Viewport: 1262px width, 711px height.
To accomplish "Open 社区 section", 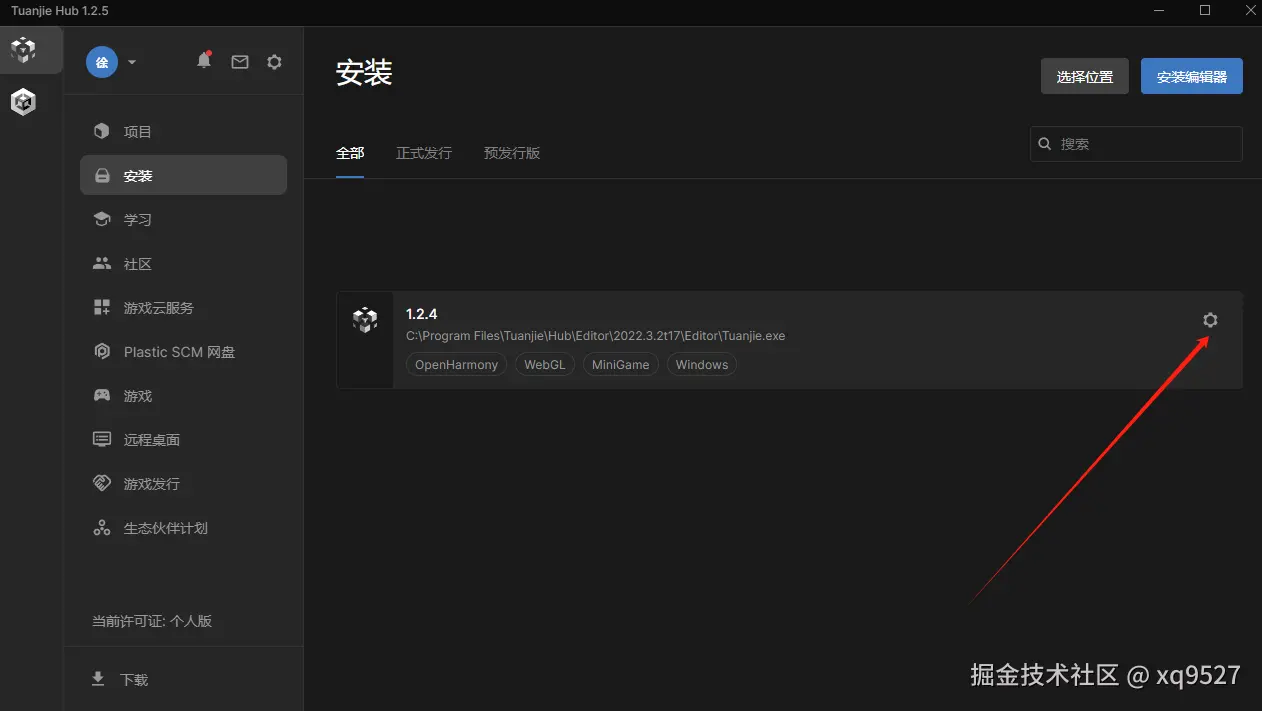I will click(183, 264).
